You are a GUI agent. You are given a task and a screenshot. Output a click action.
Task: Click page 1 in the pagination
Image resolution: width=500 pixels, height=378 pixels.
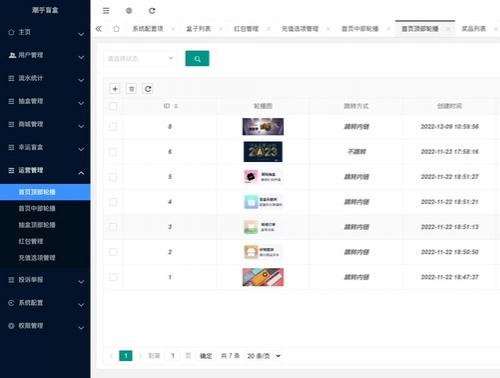126,356
